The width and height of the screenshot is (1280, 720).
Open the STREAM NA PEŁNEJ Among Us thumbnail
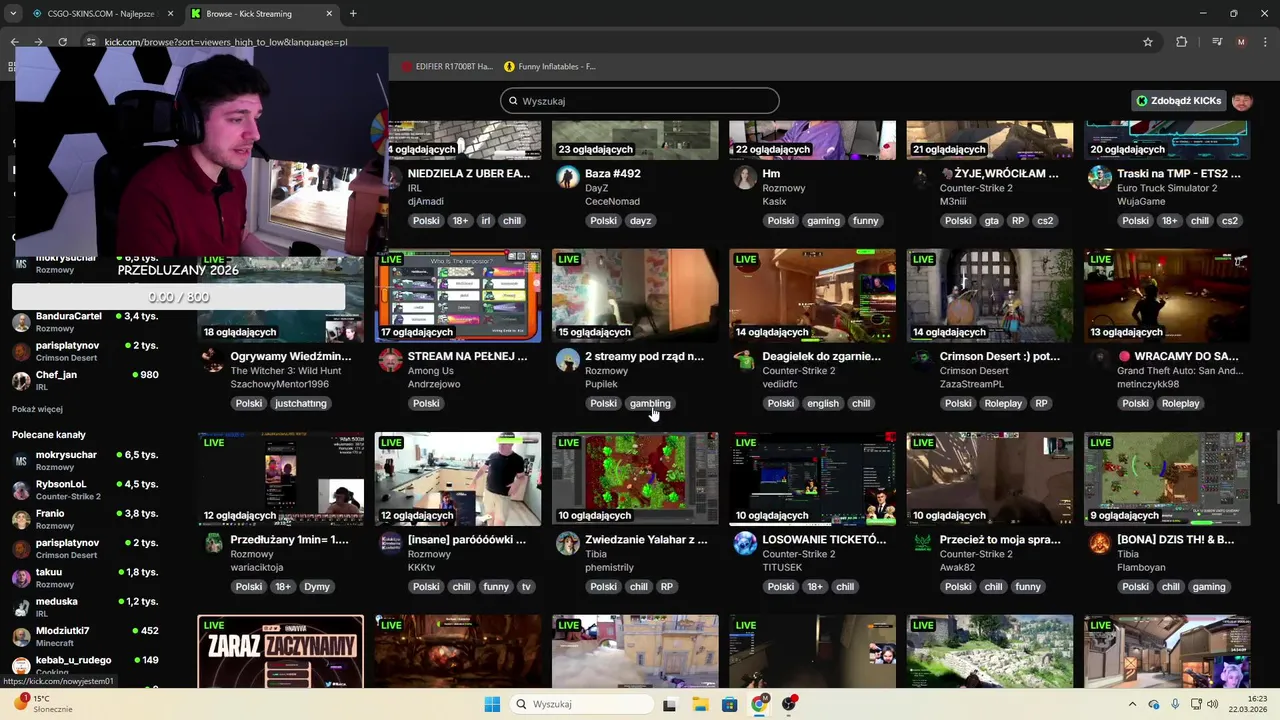point(458,296)
